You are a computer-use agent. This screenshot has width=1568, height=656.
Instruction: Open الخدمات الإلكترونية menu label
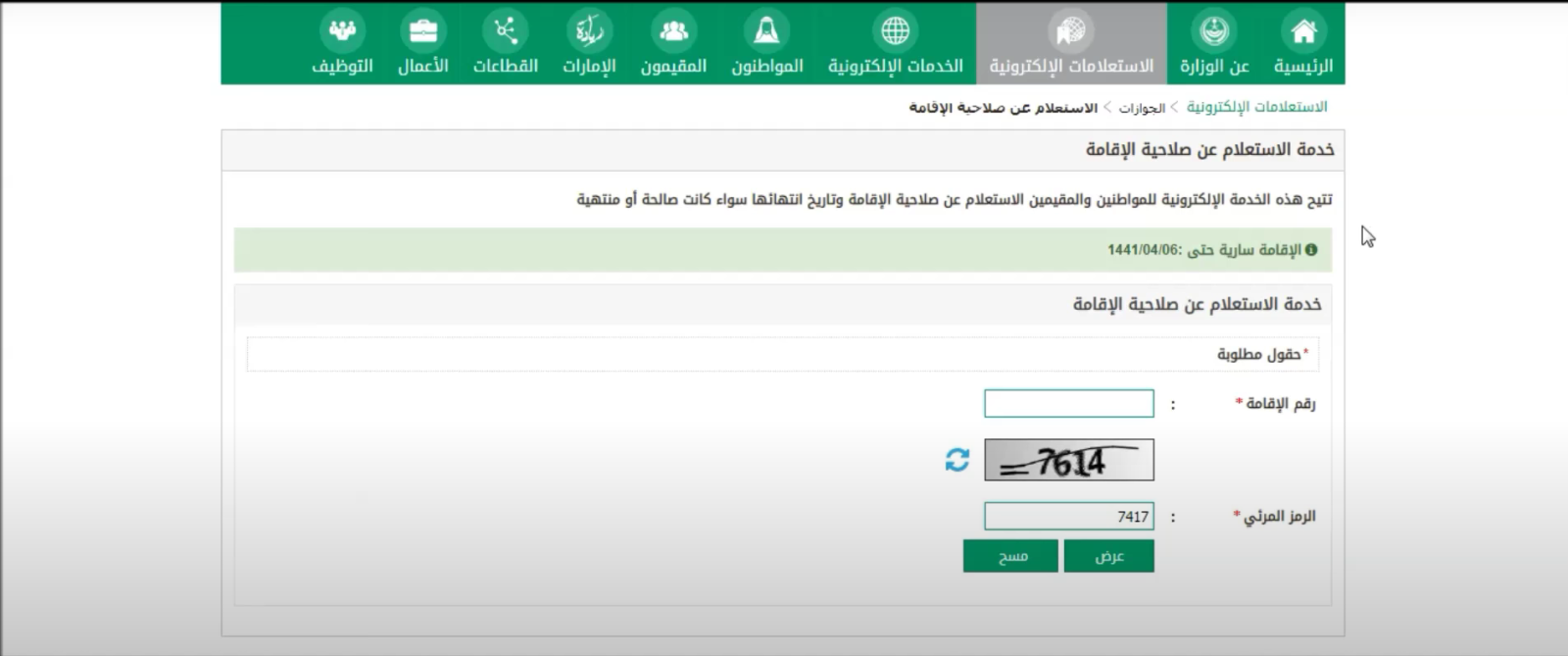896,66
